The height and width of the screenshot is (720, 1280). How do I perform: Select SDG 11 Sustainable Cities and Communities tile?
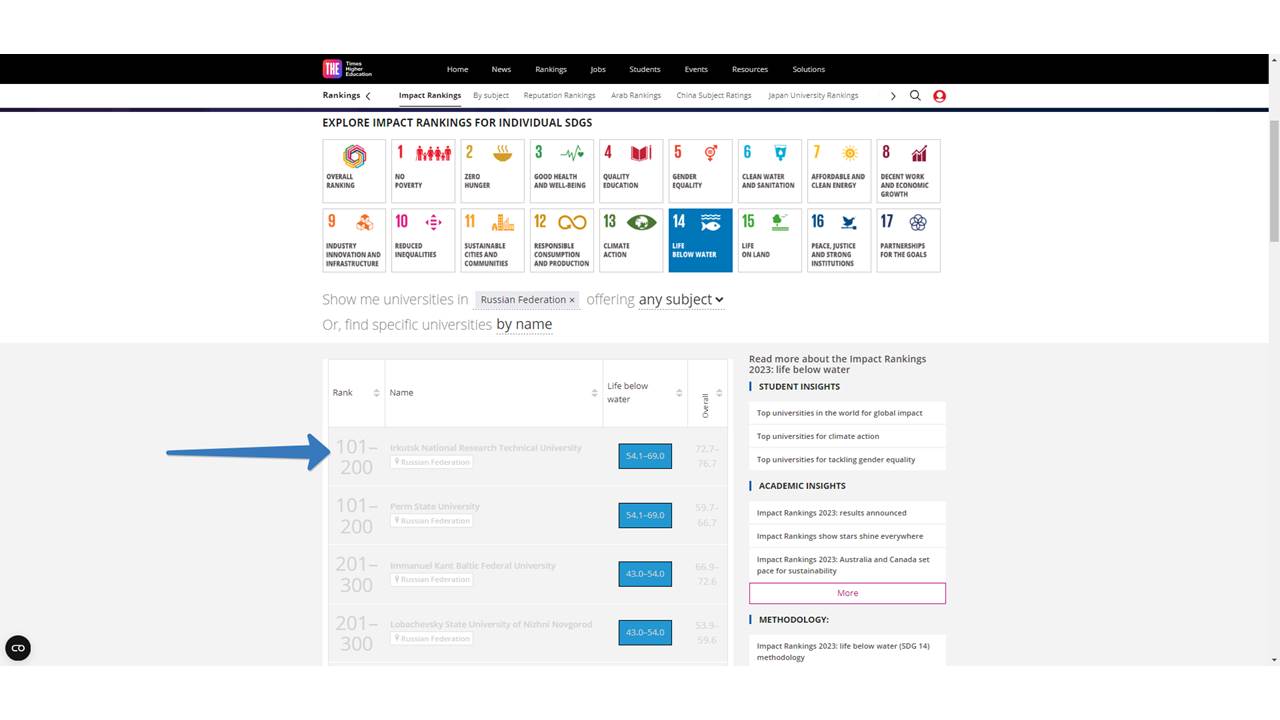coord(492,240)
